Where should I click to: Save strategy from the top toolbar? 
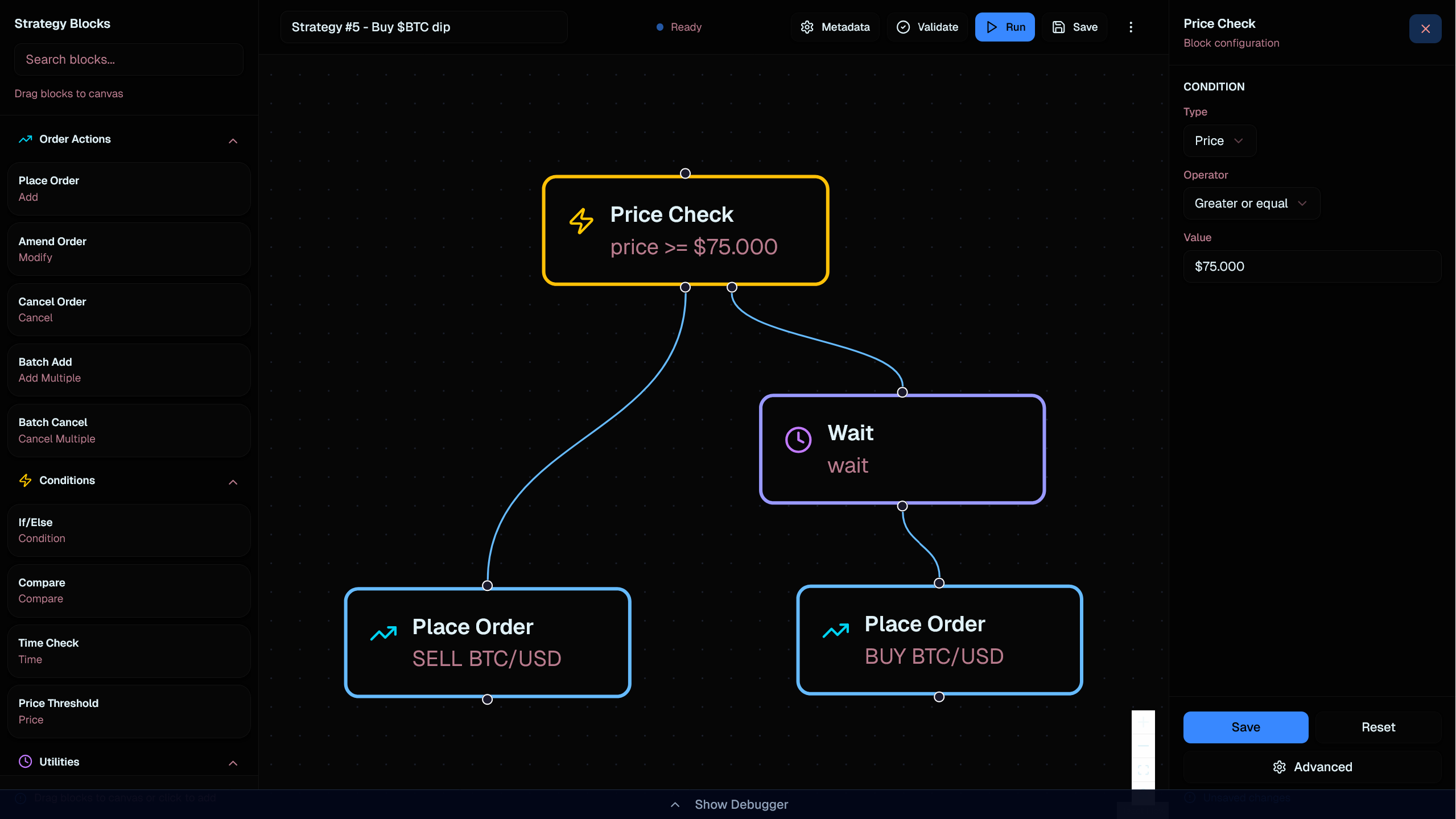pyautogui.click(x=1074, y=27)
